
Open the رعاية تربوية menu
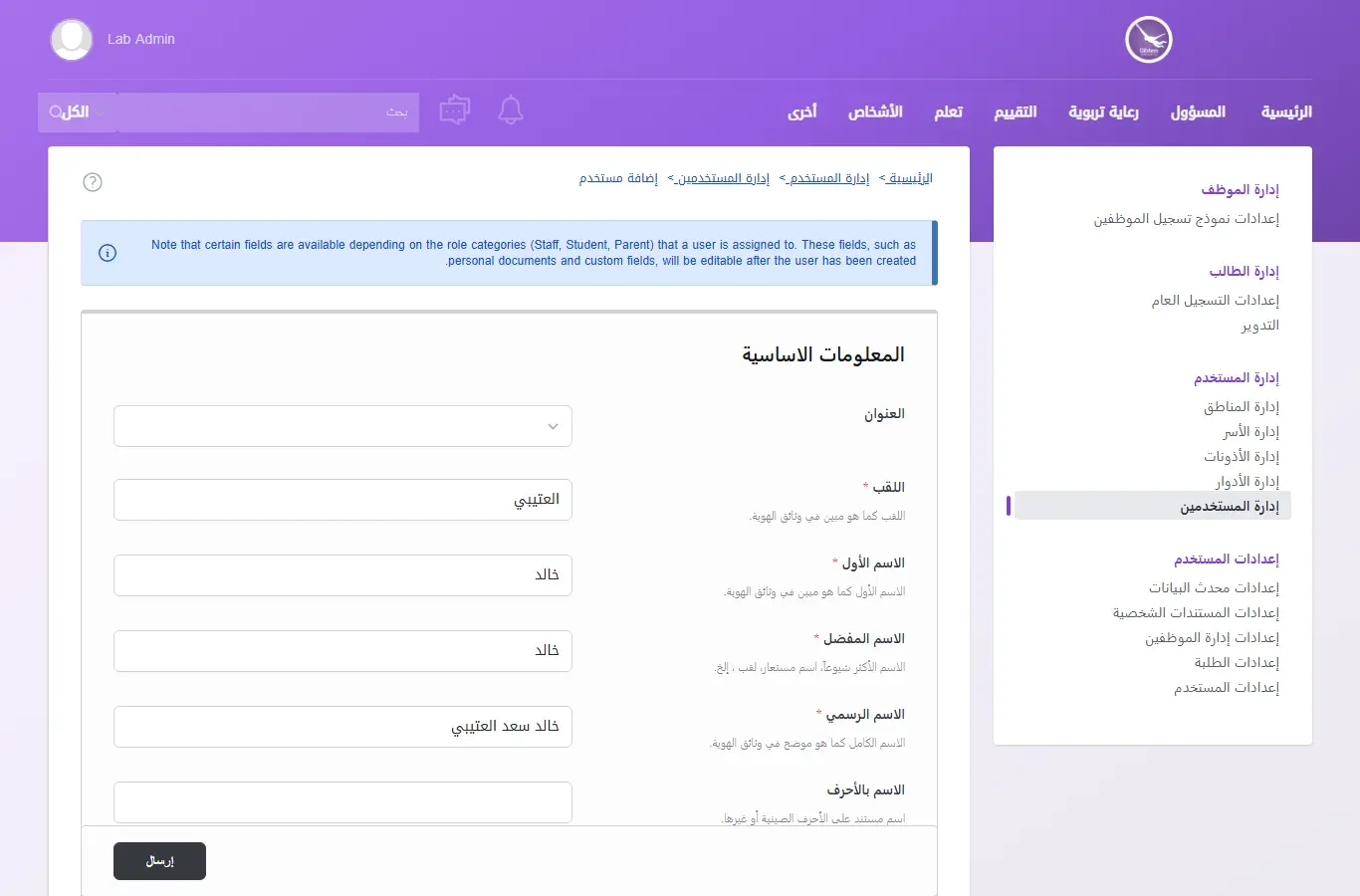point(1103,112)
